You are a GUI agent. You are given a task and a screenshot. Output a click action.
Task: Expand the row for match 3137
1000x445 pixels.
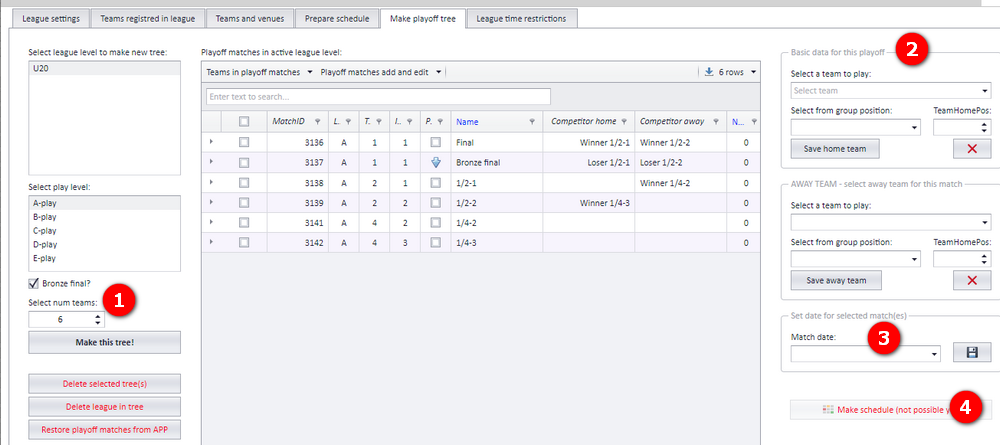[x=211, y=163]
